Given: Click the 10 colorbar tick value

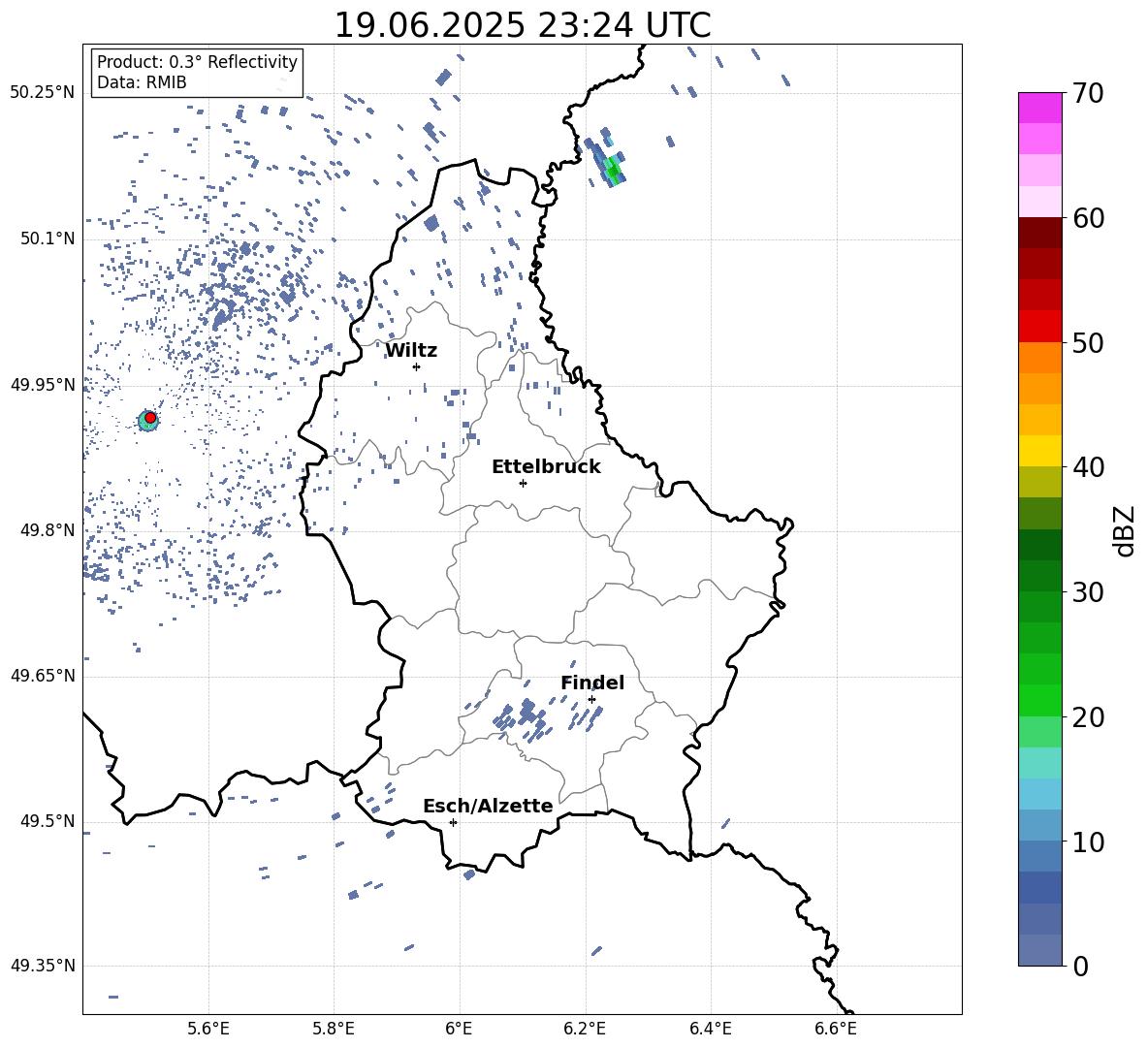Looking at the screenshot, I should tap(1088, 842).
